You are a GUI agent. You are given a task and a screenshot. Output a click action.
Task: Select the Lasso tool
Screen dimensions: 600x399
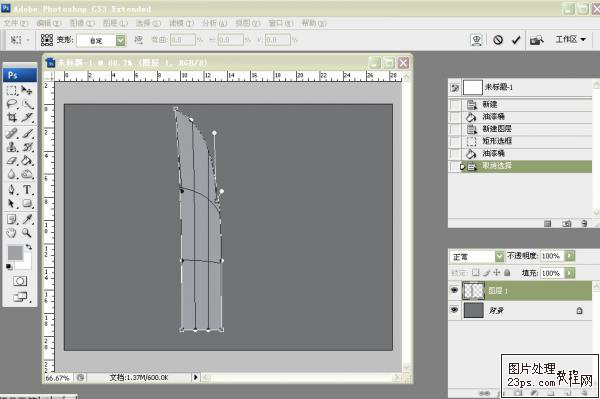point(12,104)
